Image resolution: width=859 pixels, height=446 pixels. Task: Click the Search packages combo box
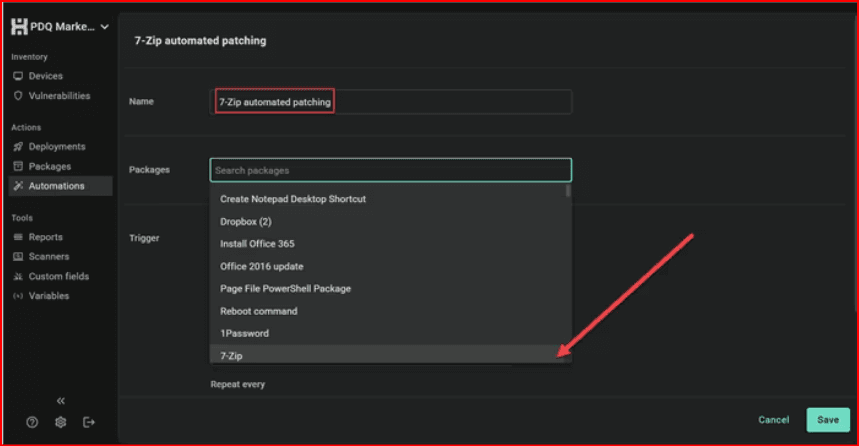(x=390, y=170)
